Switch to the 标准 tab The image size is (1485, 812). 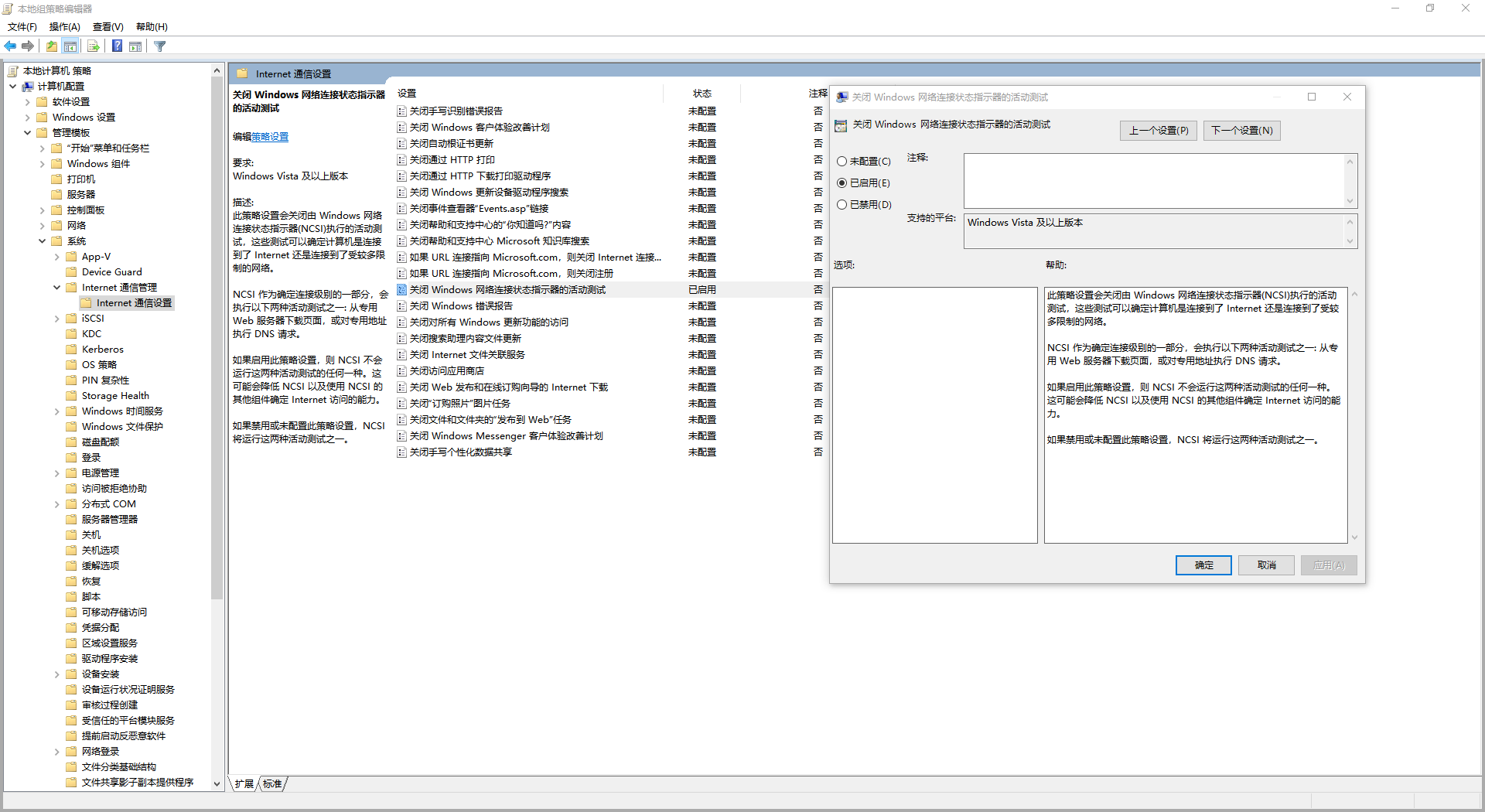click(x=272, y=783)
